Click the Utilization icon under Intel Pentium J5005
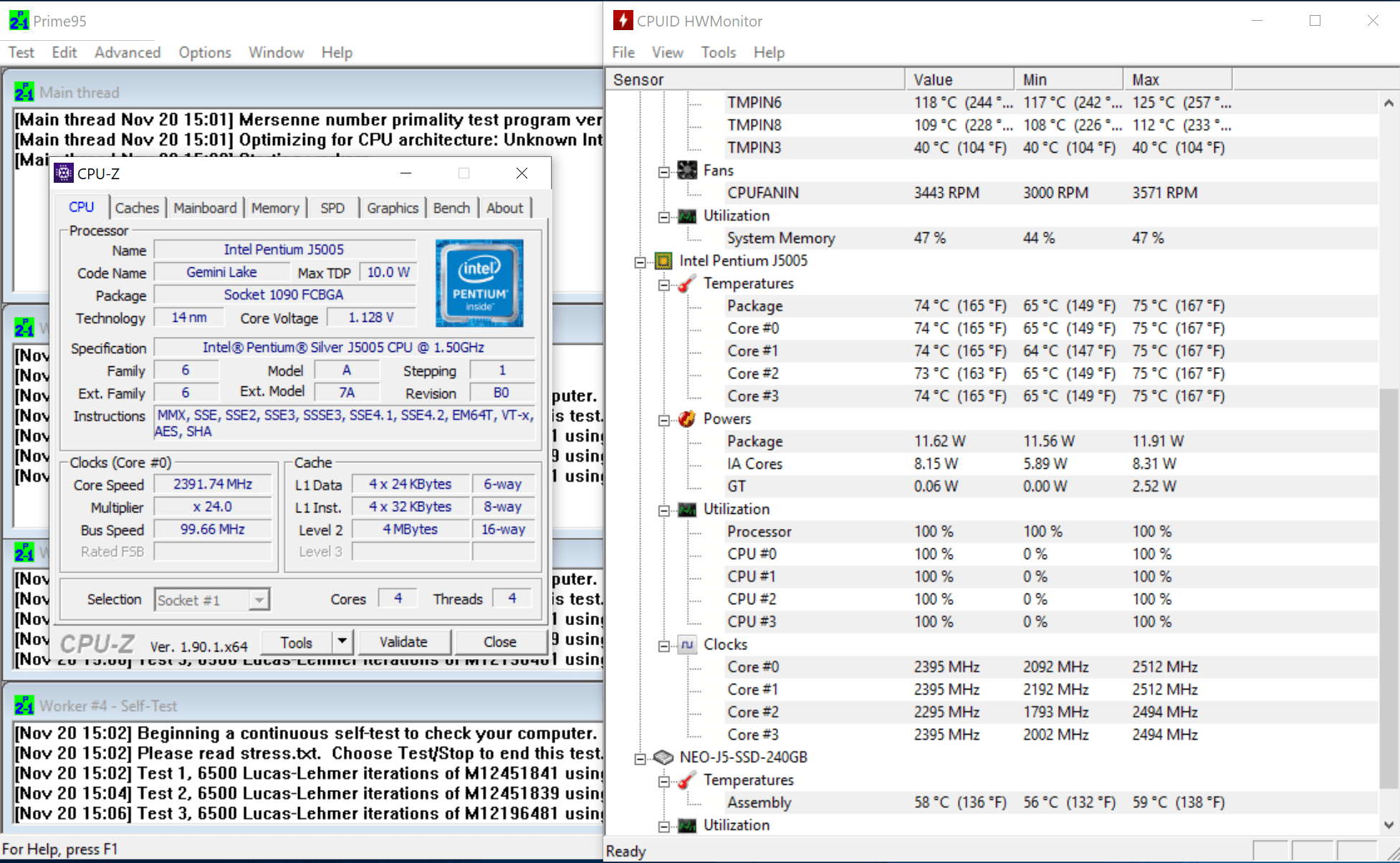The width and height of the screenshot is (1400, 863). tap(687, 509)
